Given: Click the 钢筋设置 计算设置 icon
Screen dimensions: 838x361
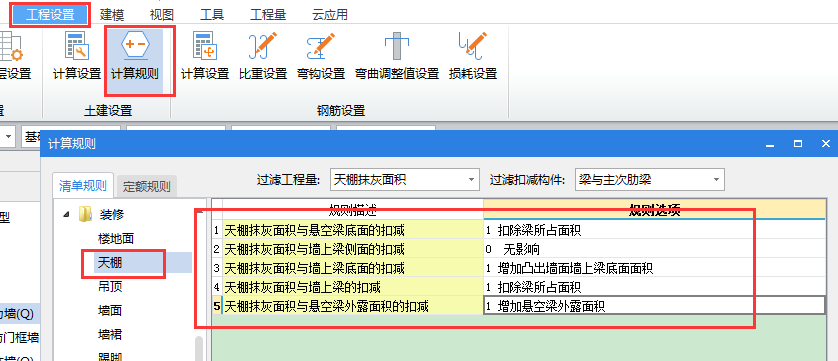Looking at the screenshot, I should coord(205,46).
